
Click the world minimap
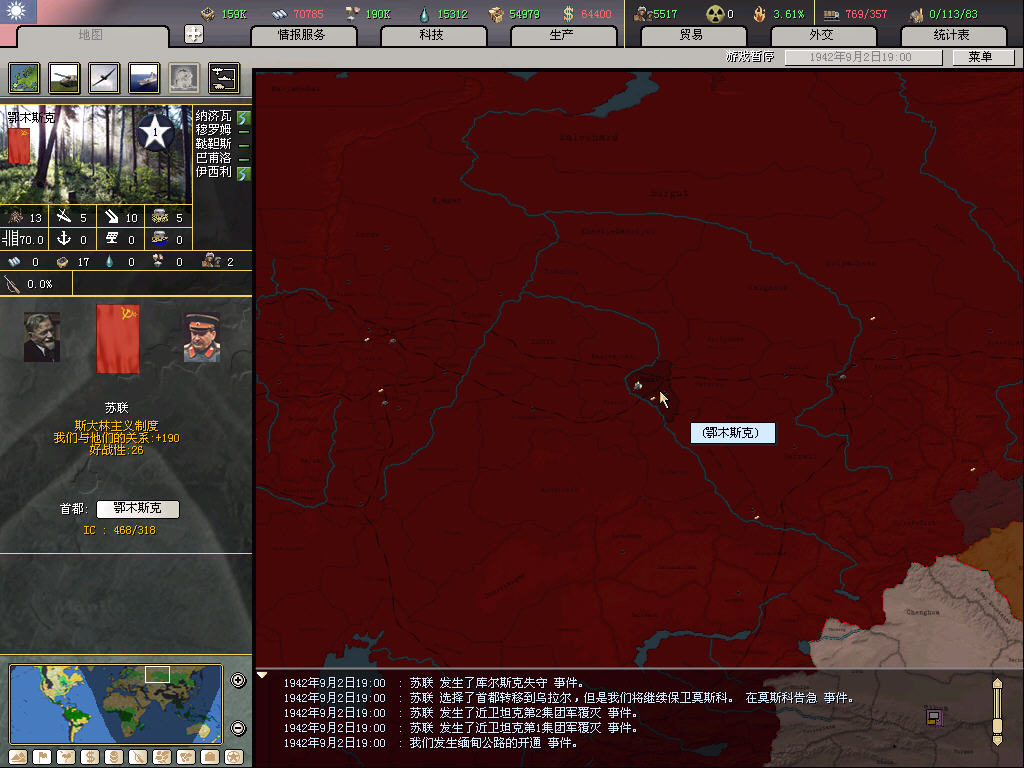click(116, 703)
